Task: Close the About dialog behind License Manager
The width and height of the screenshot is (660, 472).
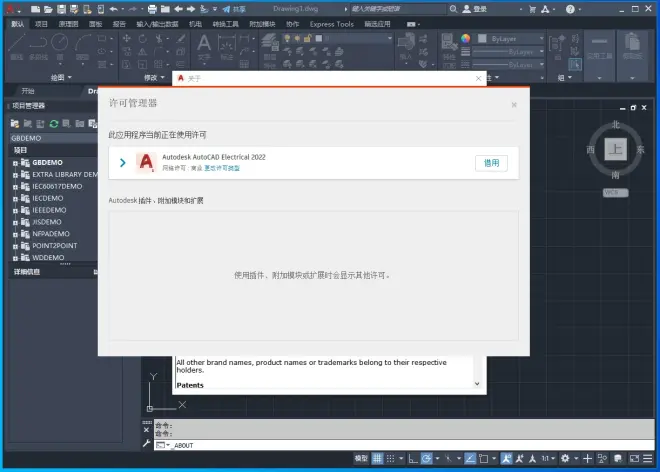Action: (x=478, y=78)
